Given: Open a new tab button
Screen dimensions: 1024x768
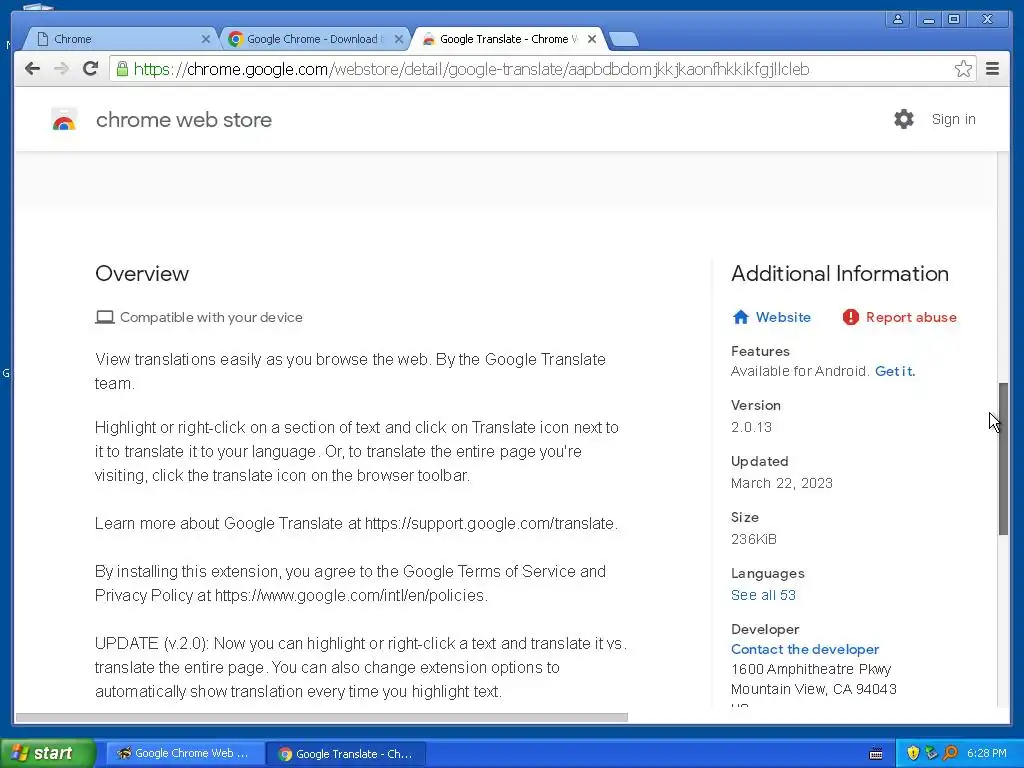Looking at the screenshot, I should (x=624, y=39).
